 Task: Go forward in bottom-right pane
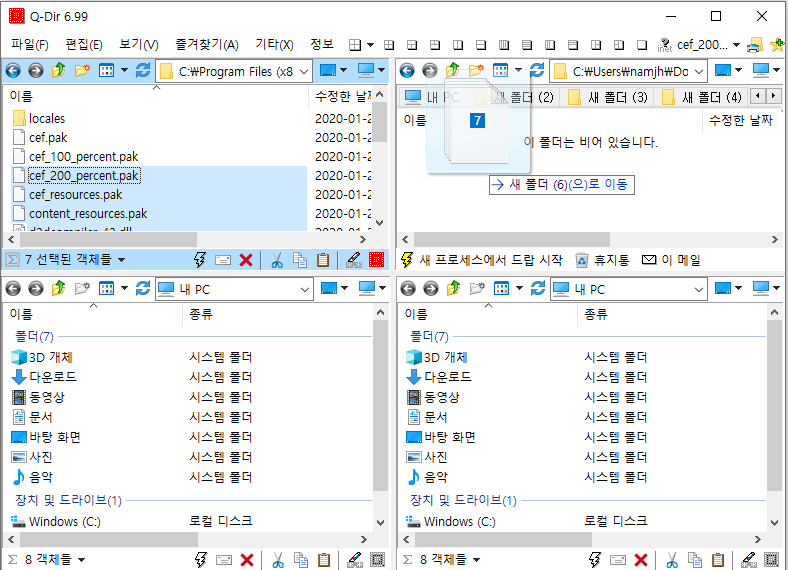coord(430,289)
